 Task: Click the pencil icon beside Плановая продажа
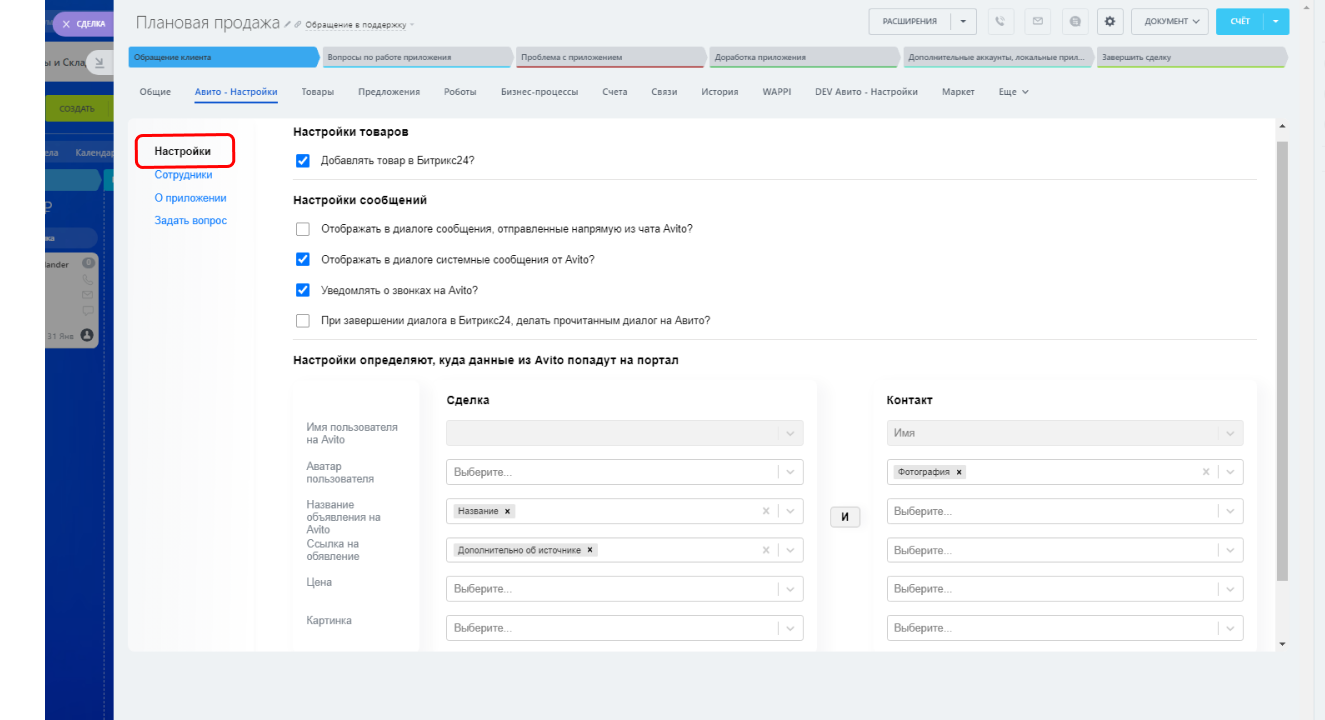tap(288, 23)
